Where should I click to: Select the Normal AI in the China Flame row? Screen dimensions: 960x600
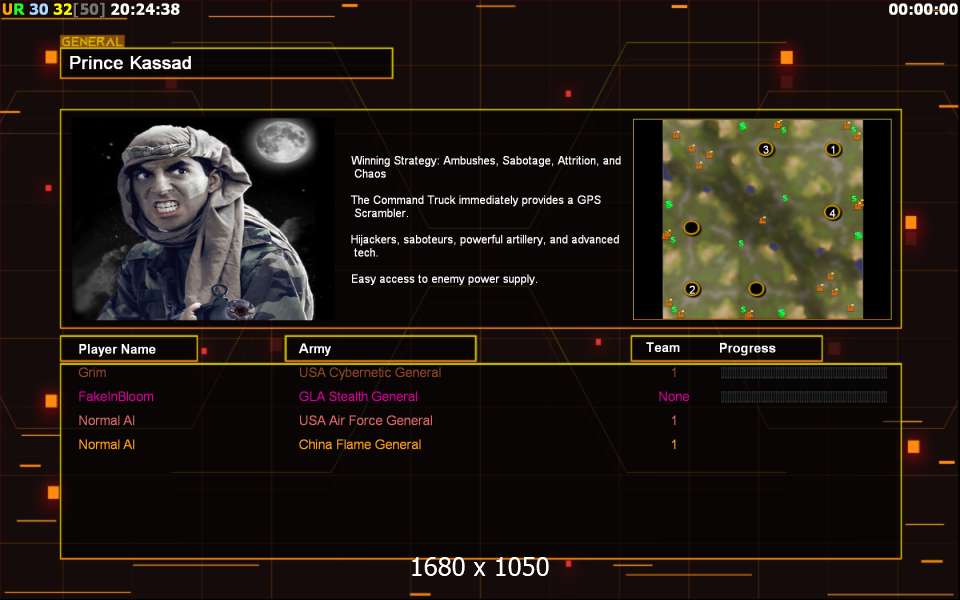pyautogui.click(x=107, y=444)
